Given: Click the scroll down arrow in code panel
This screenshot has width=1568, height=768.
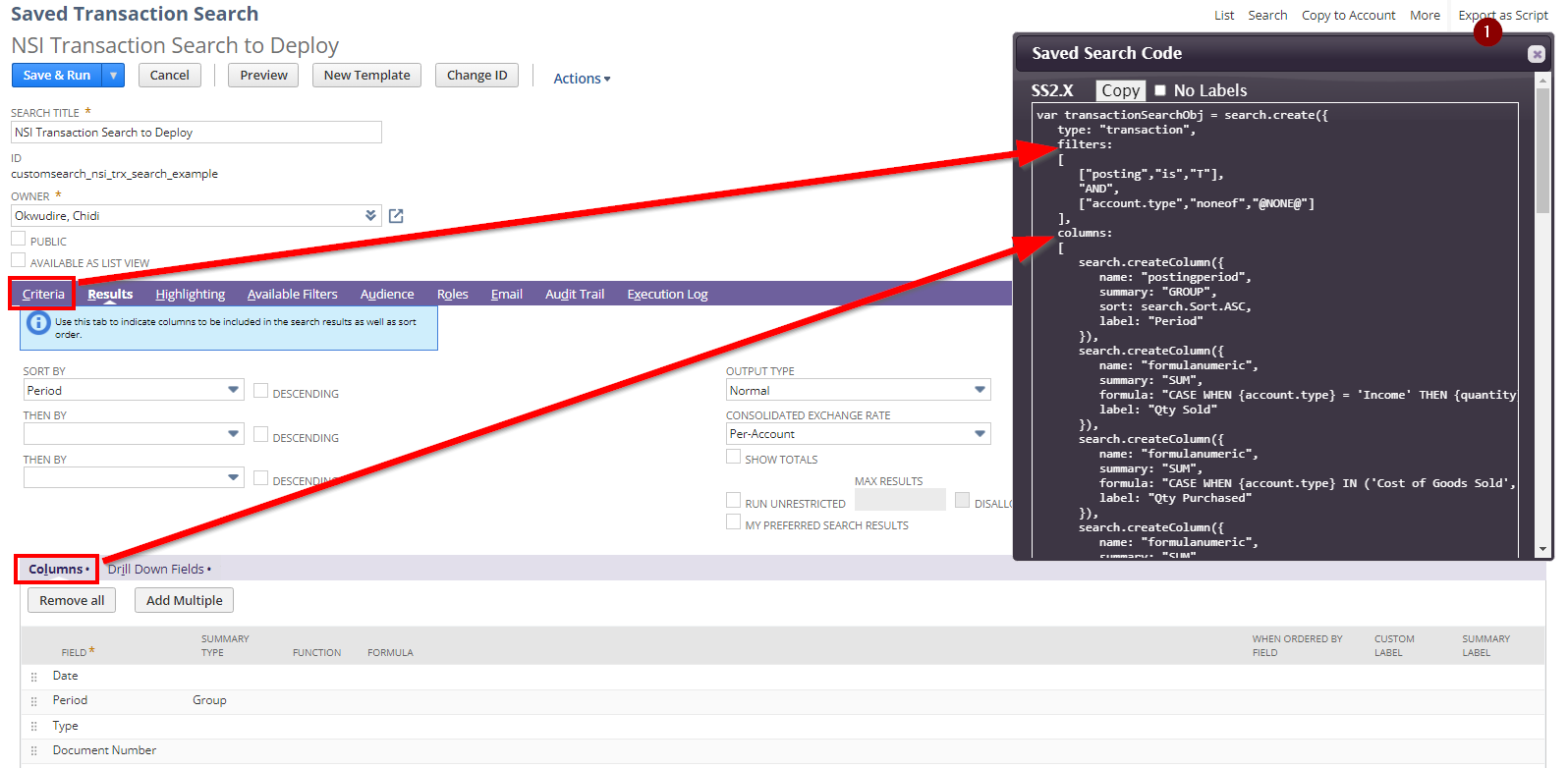Looking at the screenshot, I should point(1542,549).
